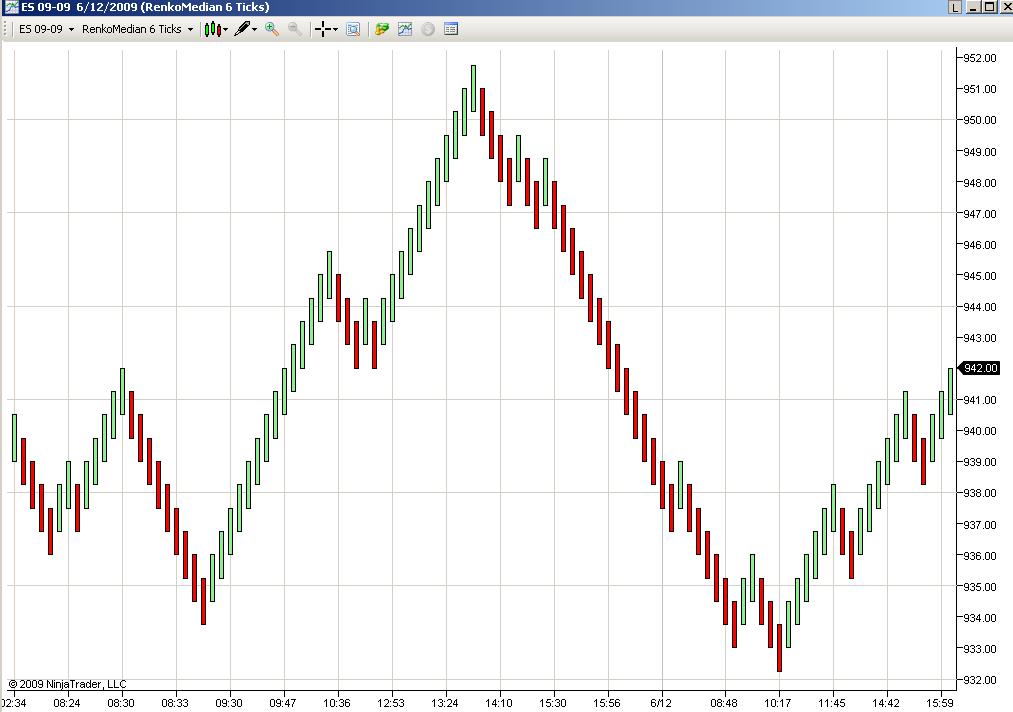
Task: Click the 15:30 time axis label
Action: tap(552, 703)
